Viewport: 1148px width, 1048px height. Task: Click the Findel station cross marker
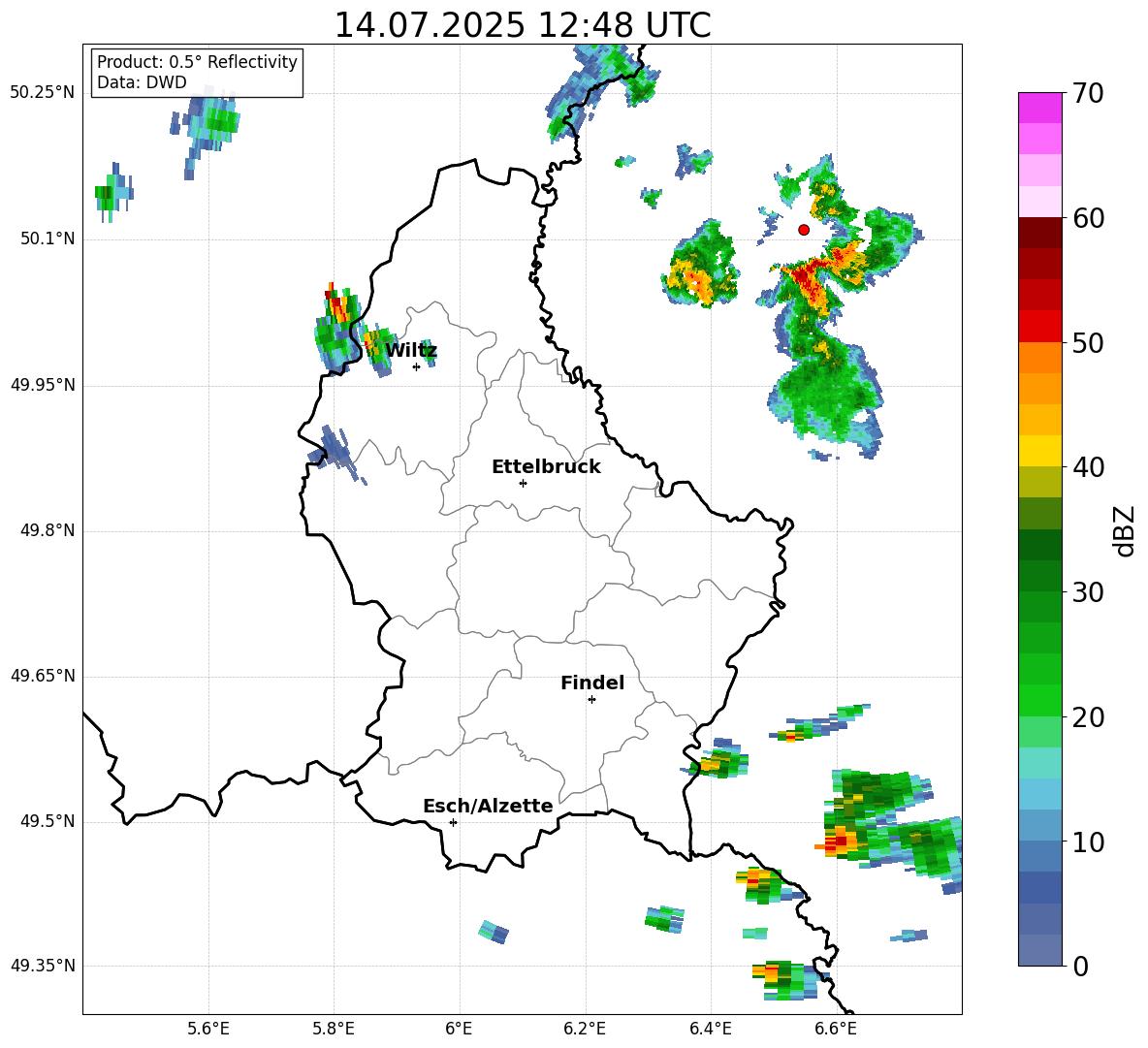tap(591, 700)
